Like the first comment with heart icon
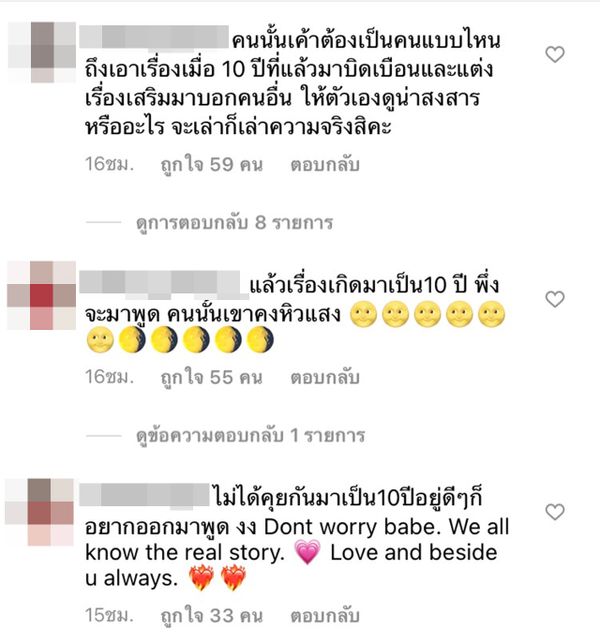 tap(555, 54)
